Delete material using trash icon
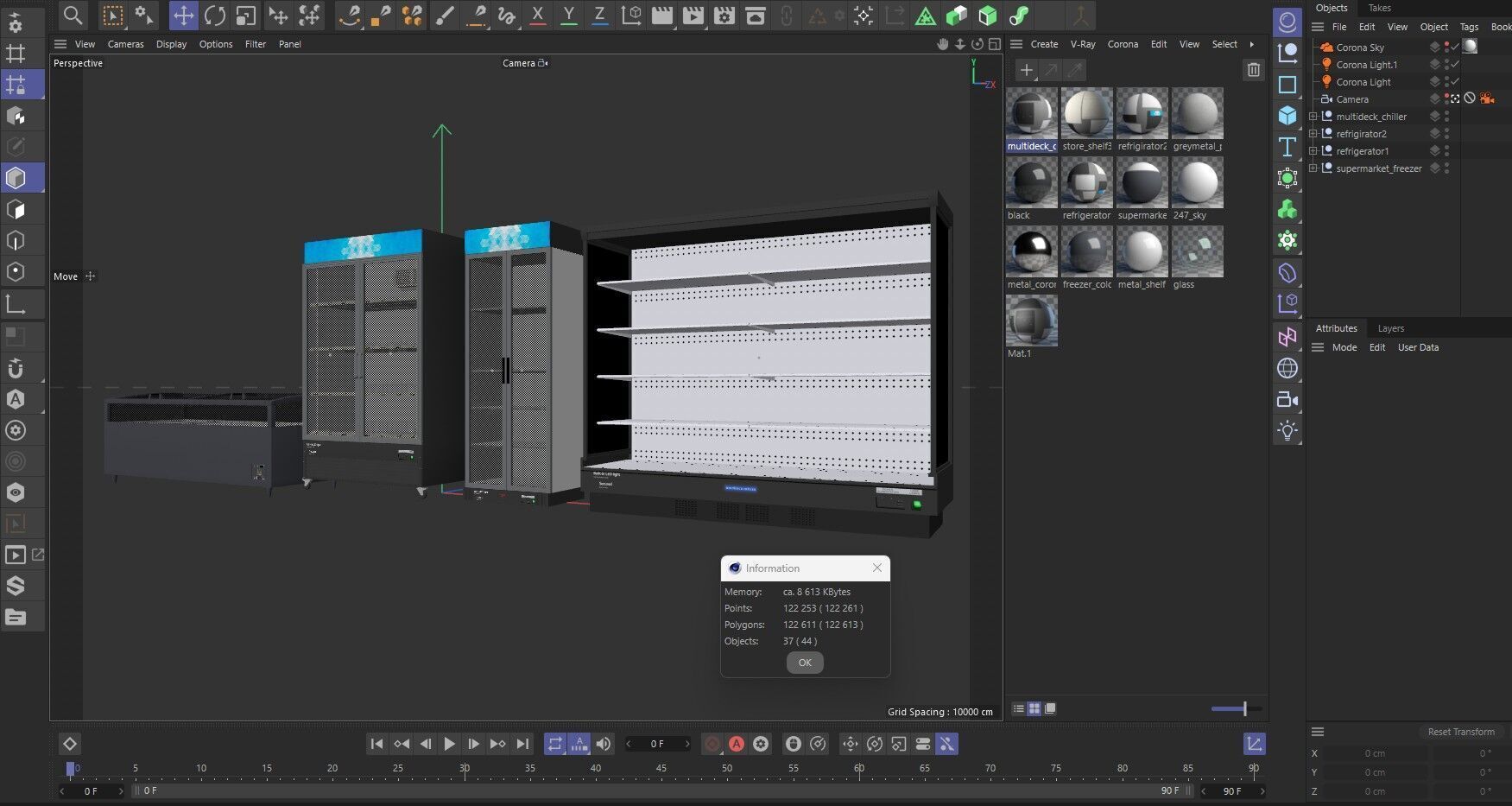The width and height of the screenshot is (1512, 806). point(1254,70)
